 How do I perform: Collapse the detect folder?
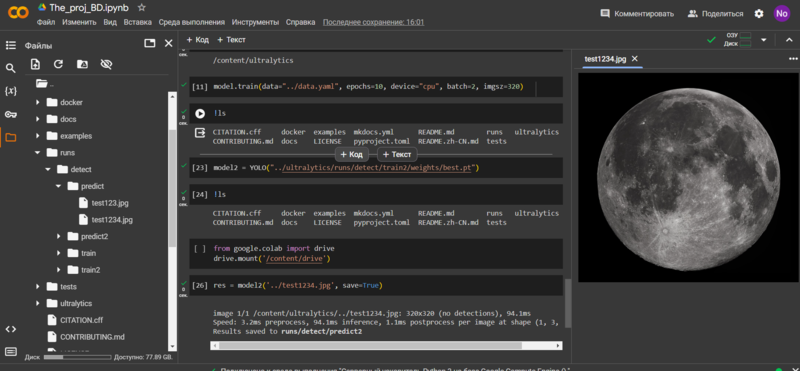tap(48, 169)
